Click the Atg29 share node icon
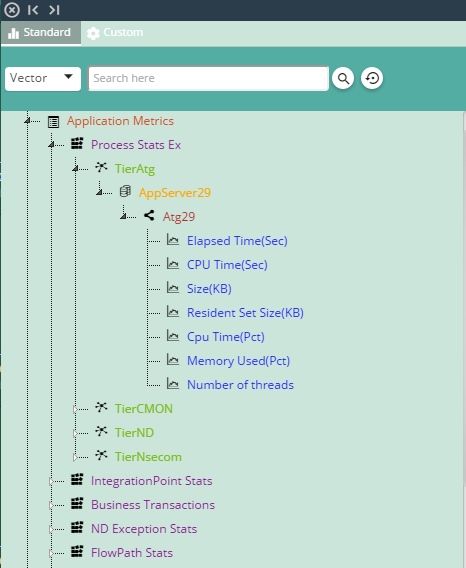Viewport: 466px width, 568px height. (x=149, y=215)
